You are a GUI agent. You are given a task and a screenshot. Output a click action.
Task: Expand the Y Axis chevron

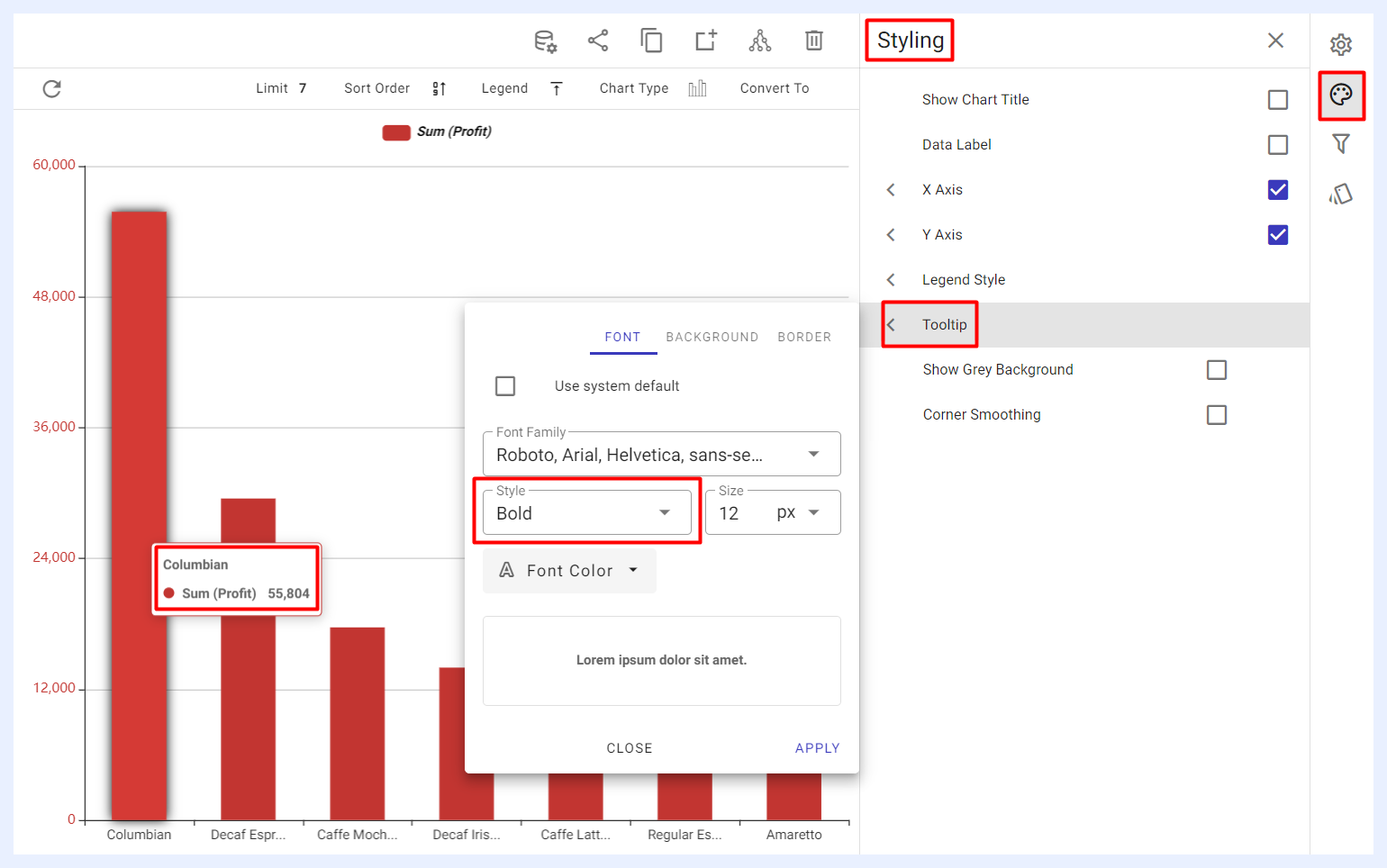(891, 235)
